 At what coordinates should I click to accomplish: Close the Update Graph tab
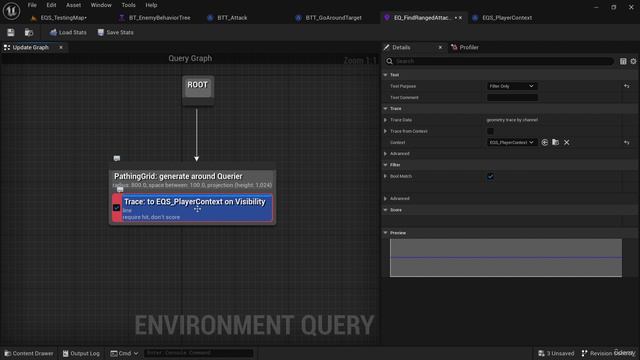point(61,47)
